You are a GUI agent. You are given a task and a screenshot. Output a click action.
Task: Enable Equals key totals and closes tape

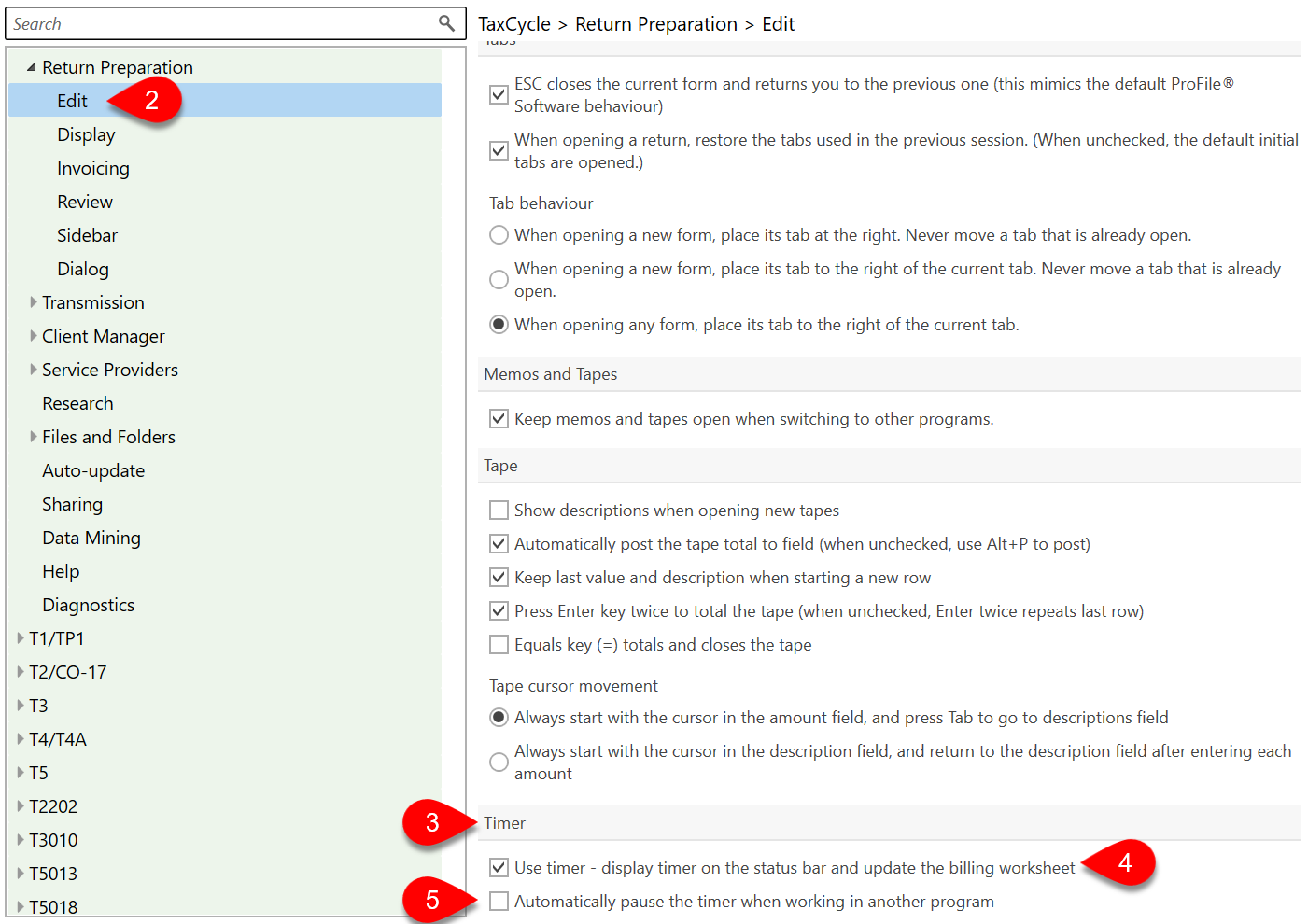click(x=499, y=645)
